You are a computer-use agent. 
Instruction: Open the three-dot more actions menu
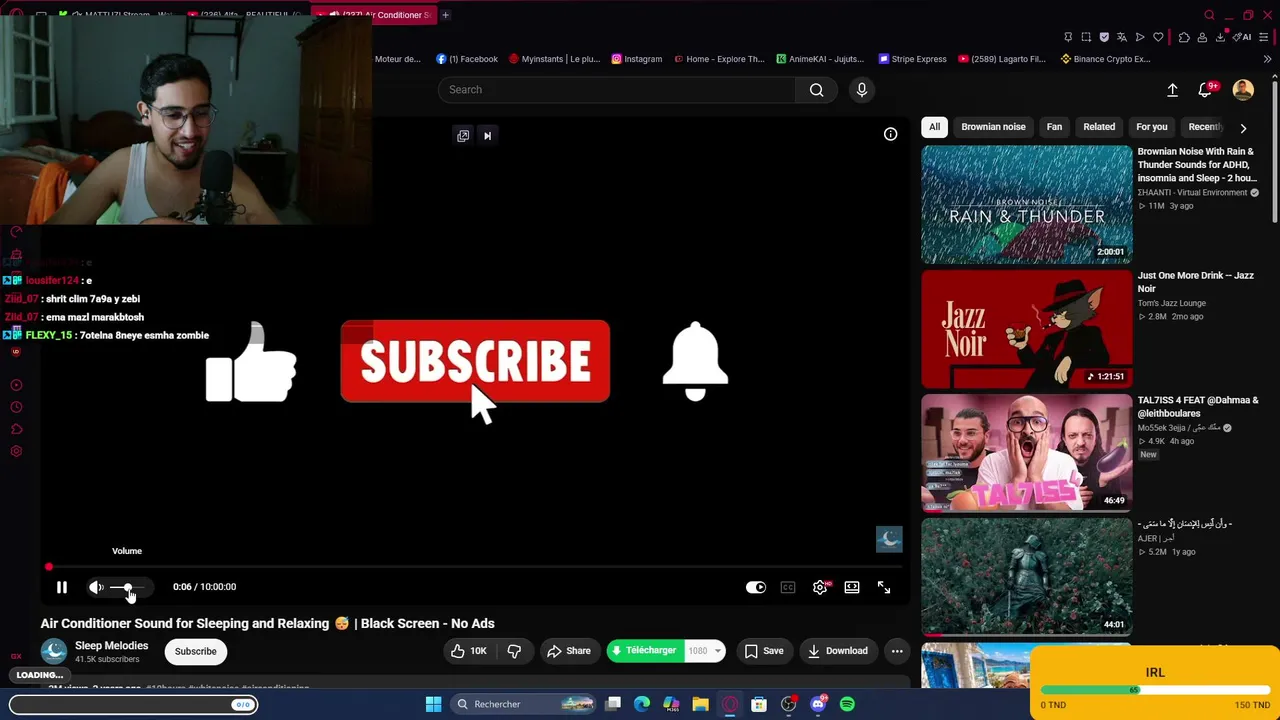point(897,651)
